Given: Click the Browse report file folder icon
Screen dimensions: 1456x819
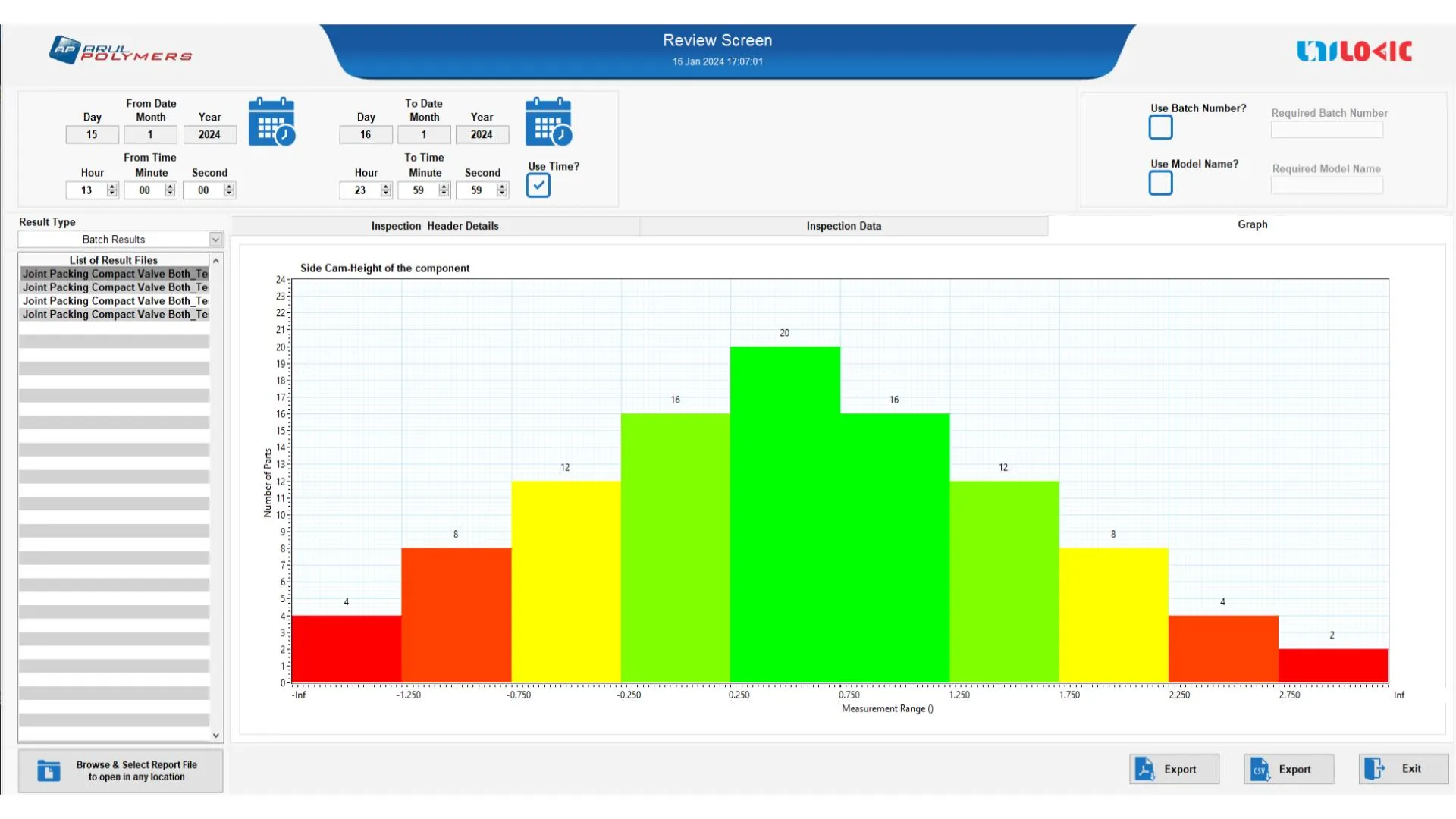Looking at the screenshot, I should [49, 770].
